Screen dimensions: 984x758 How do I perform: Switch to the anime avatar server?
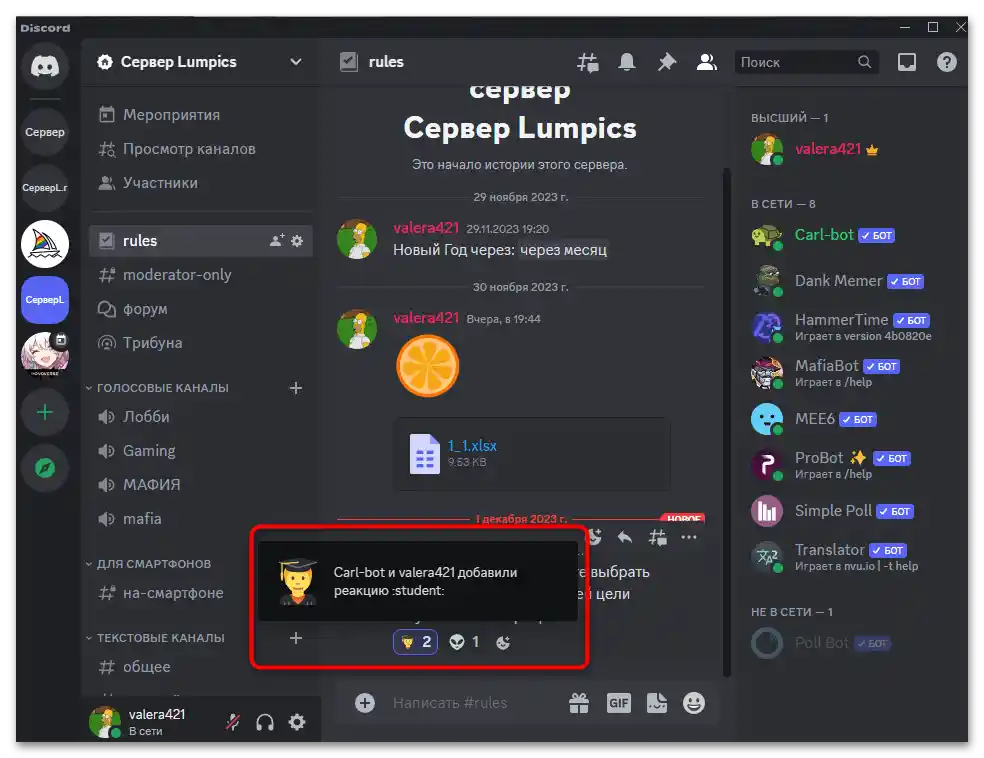[45, 355]
